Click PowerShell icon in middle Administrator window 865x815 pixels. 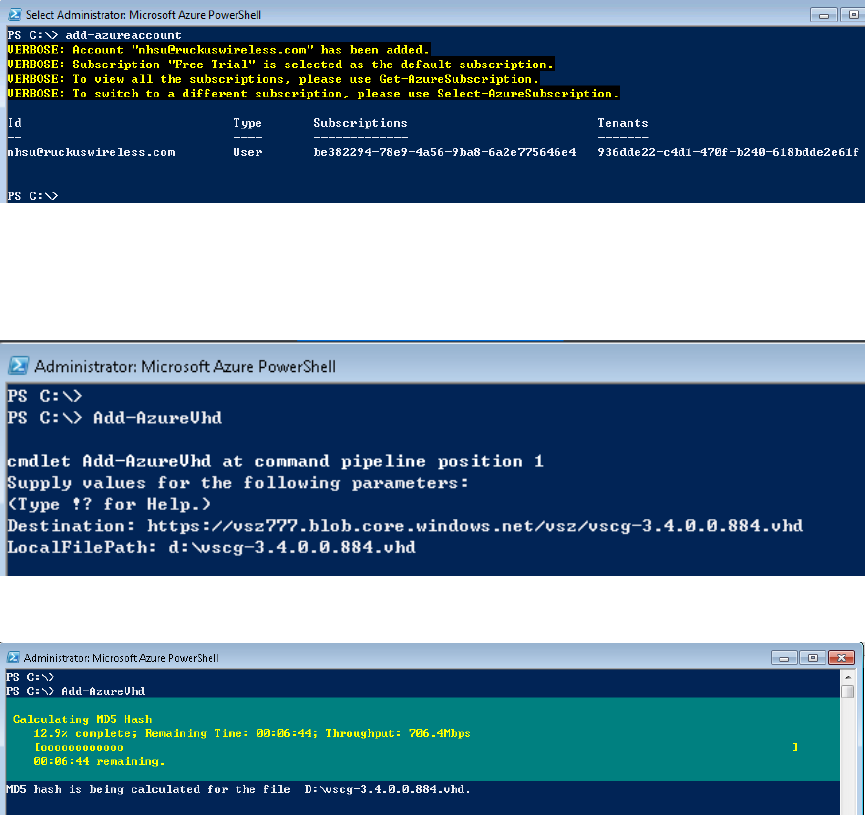18,366
